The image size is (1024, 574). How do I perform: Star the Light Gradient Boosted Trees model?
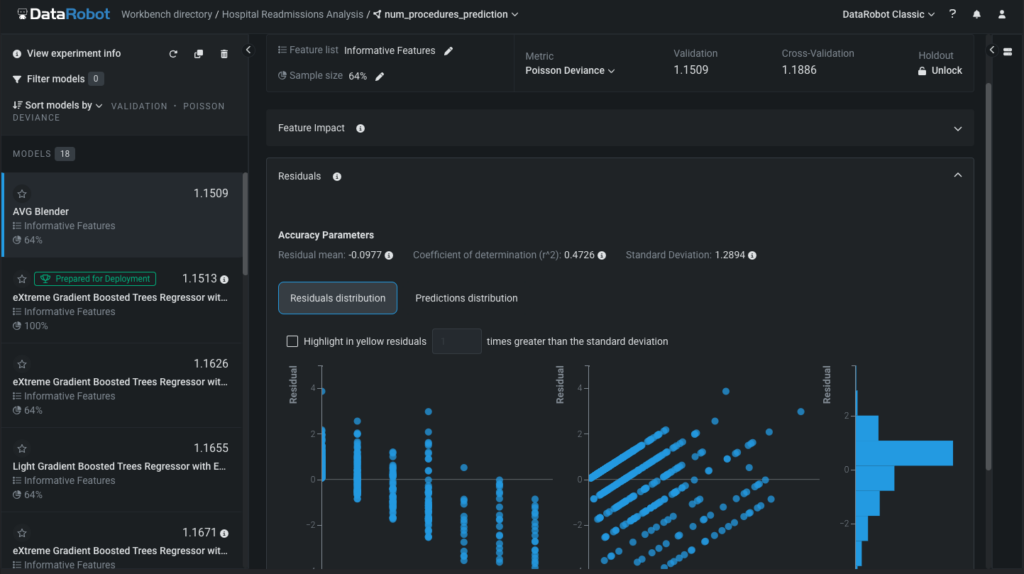click(22, 449)
